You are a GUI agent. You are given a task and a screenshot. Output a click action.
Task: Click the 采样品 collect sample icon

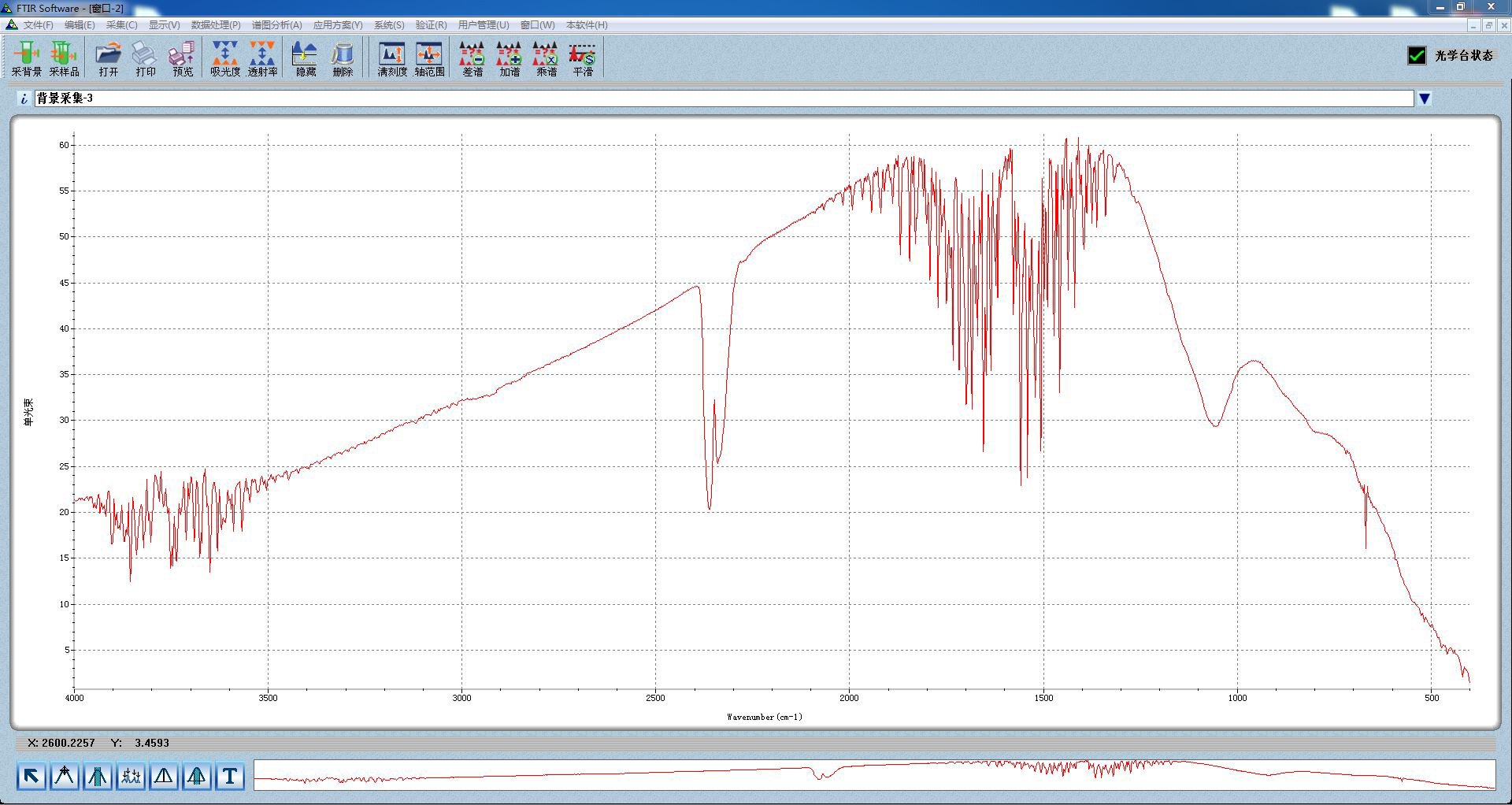point(64,58)
